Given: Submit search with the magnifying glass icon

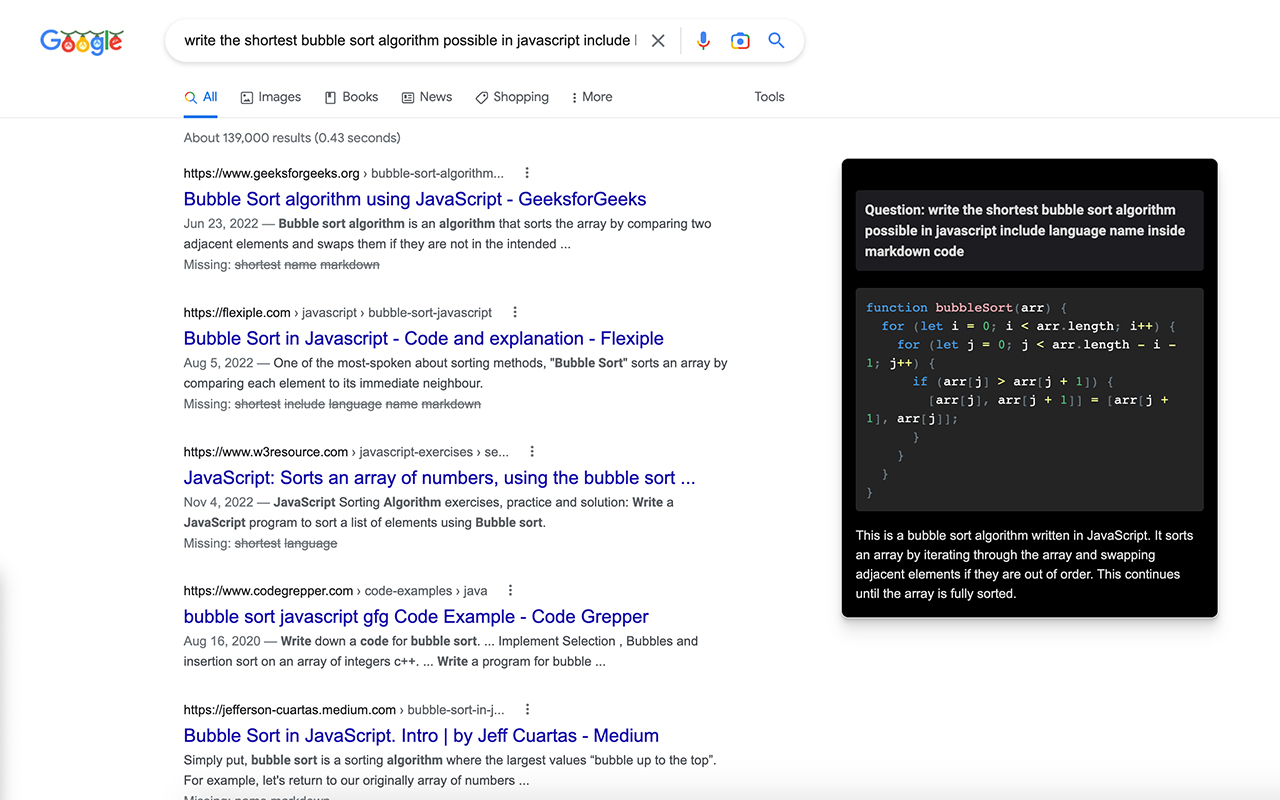Looking at the screenshot, I should (776, 41).
